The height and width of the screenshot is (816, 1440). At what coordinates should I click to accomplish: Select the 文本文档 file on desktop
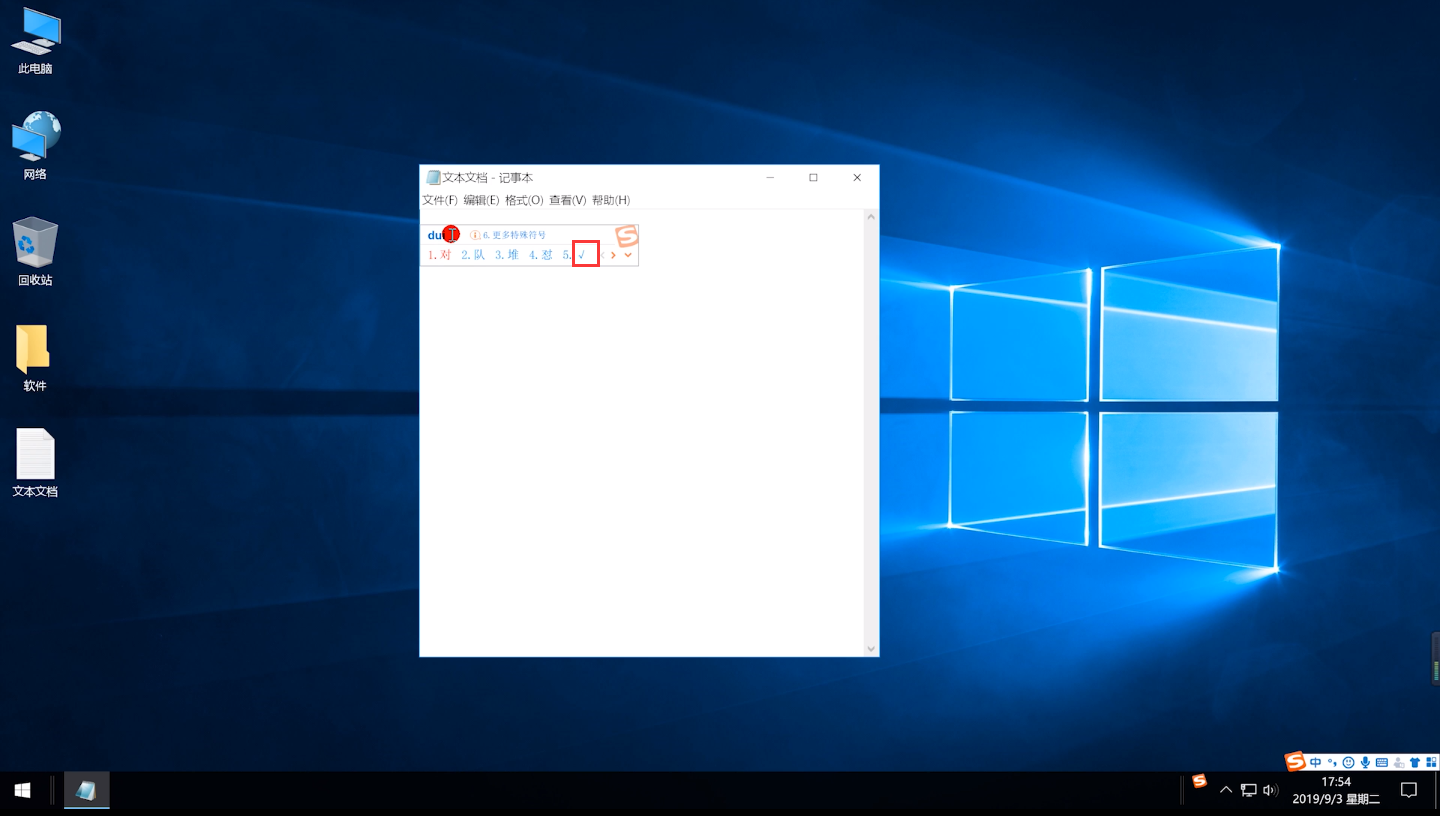coord(35,463)
